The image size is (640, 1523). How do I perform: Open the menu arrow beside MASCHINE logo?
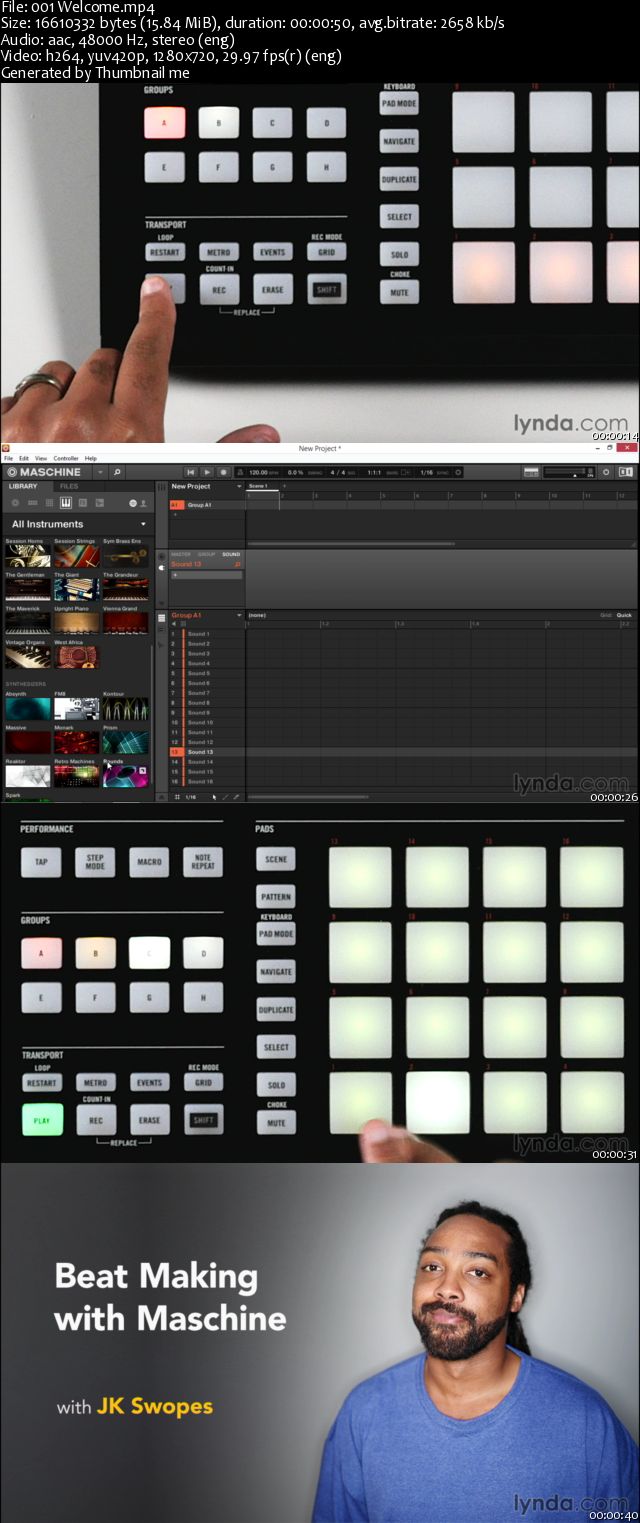tap(100, 472)
